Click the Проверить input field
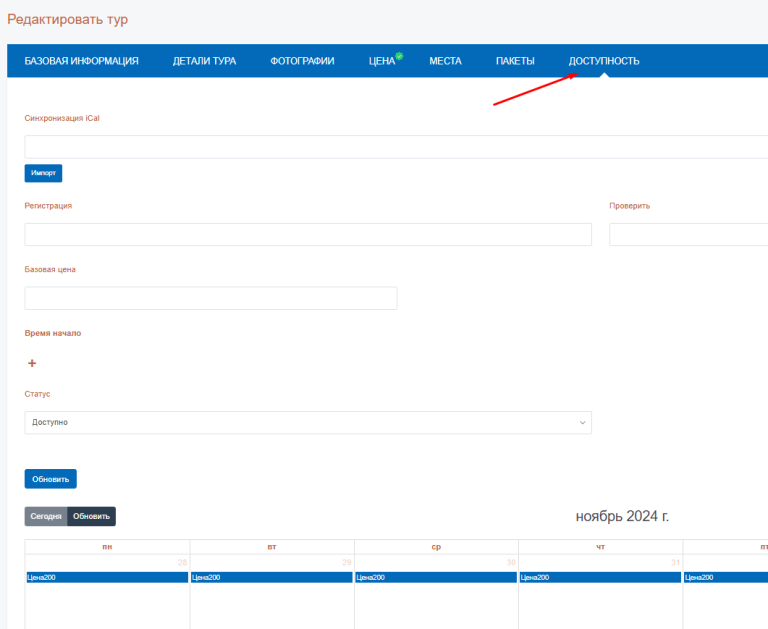Viewport: 768px width, 629px height. coord(688,235)
